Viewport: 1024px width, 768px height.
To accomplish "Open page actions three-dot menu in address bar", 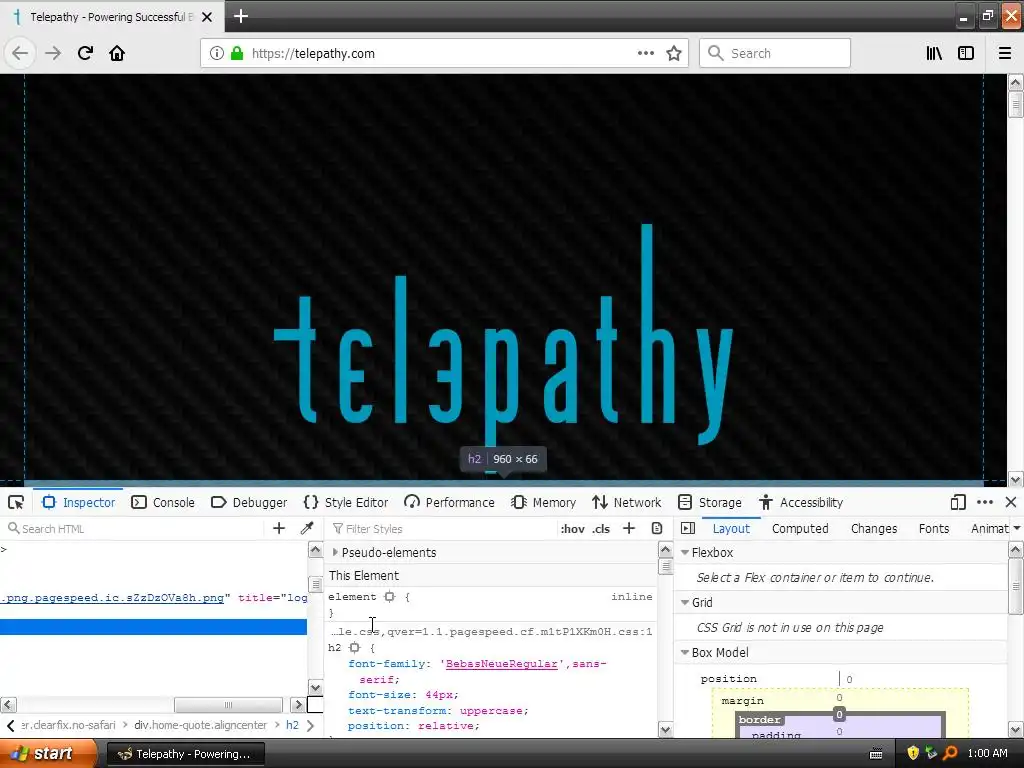I will tap(646, 53).
